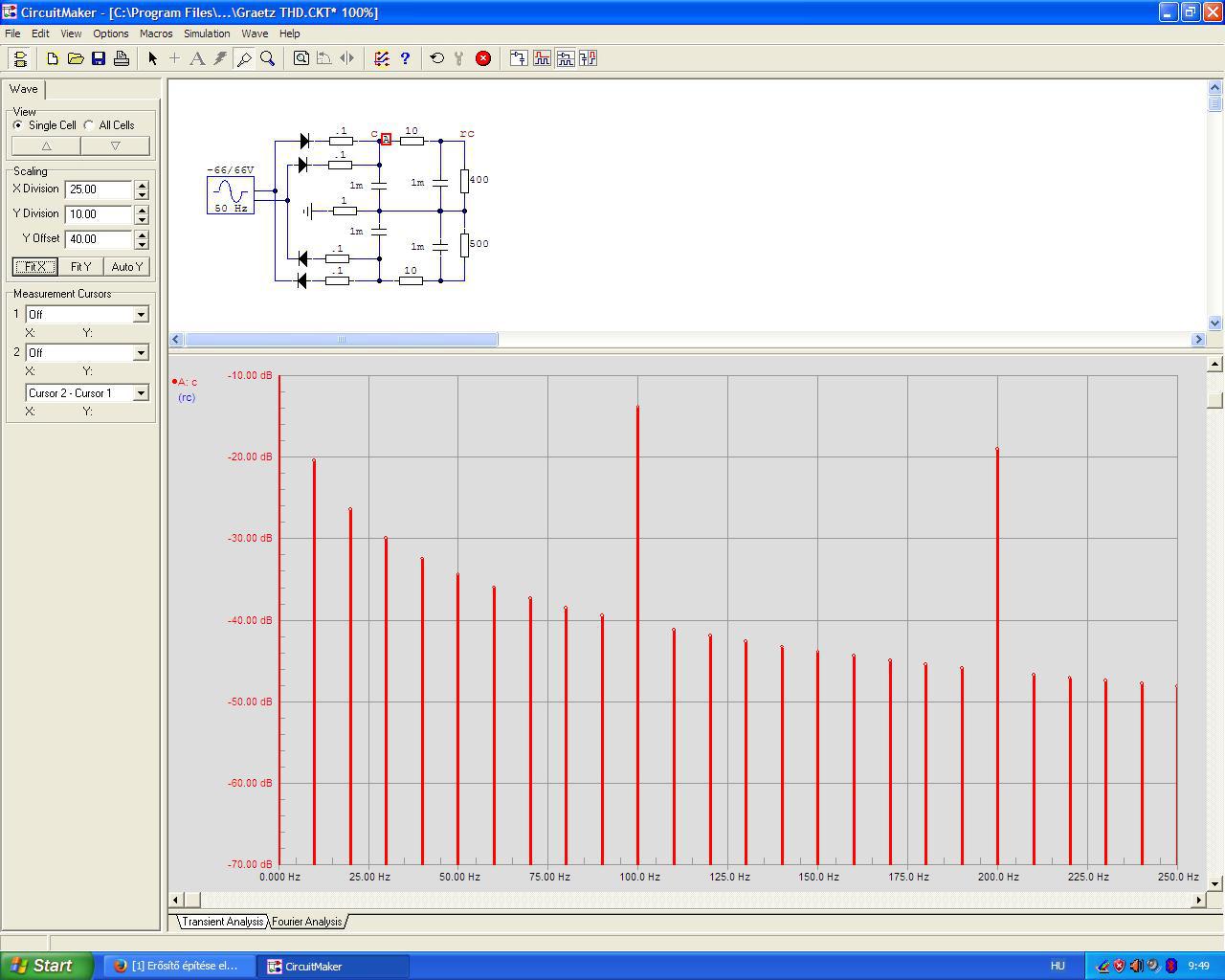Select the Arrow pointer tool

point(152,58)
